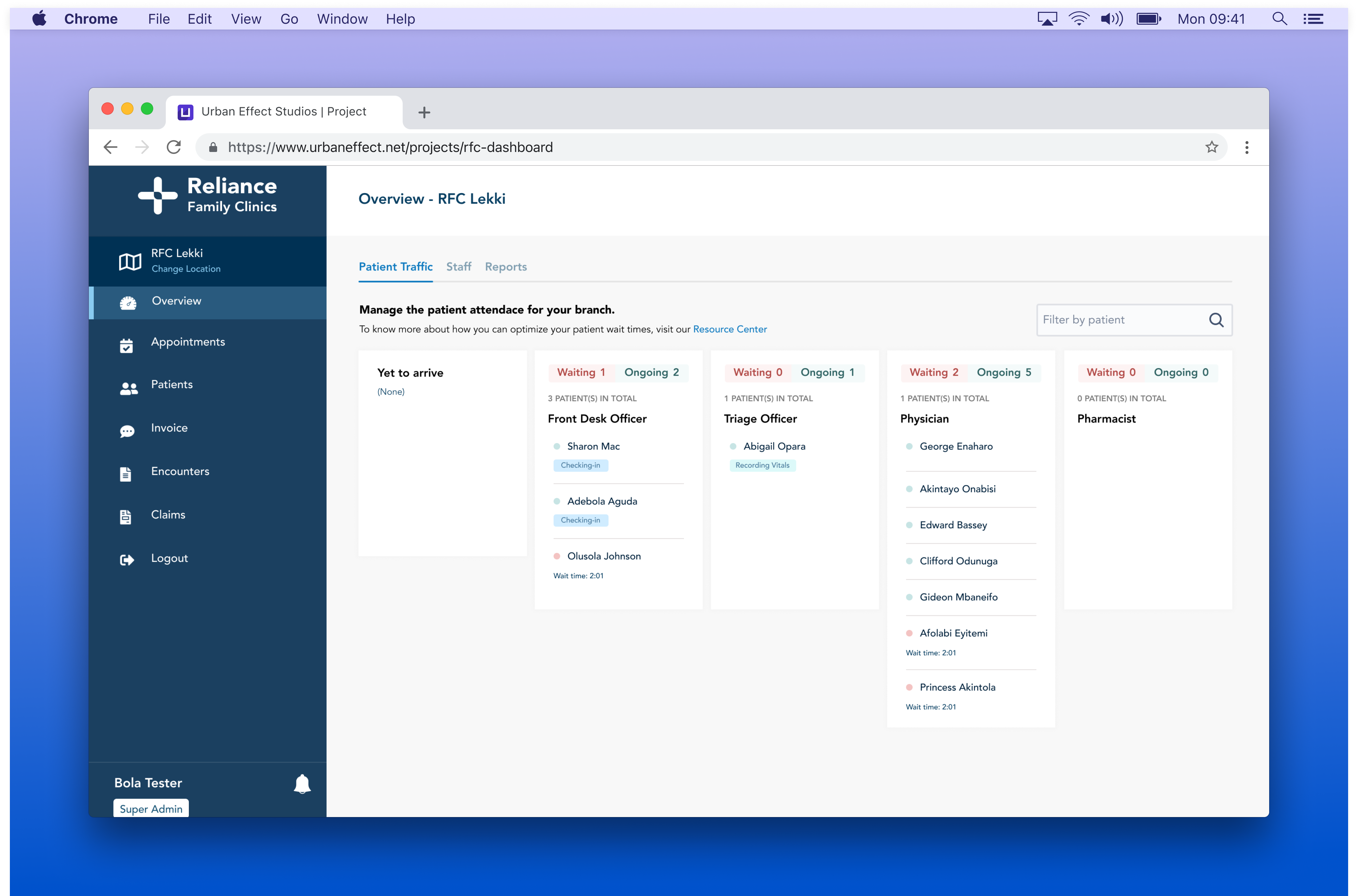Open Chrome three-dot menu
This screenshot has height=896, width=1358.
[x=1246, y=147]
